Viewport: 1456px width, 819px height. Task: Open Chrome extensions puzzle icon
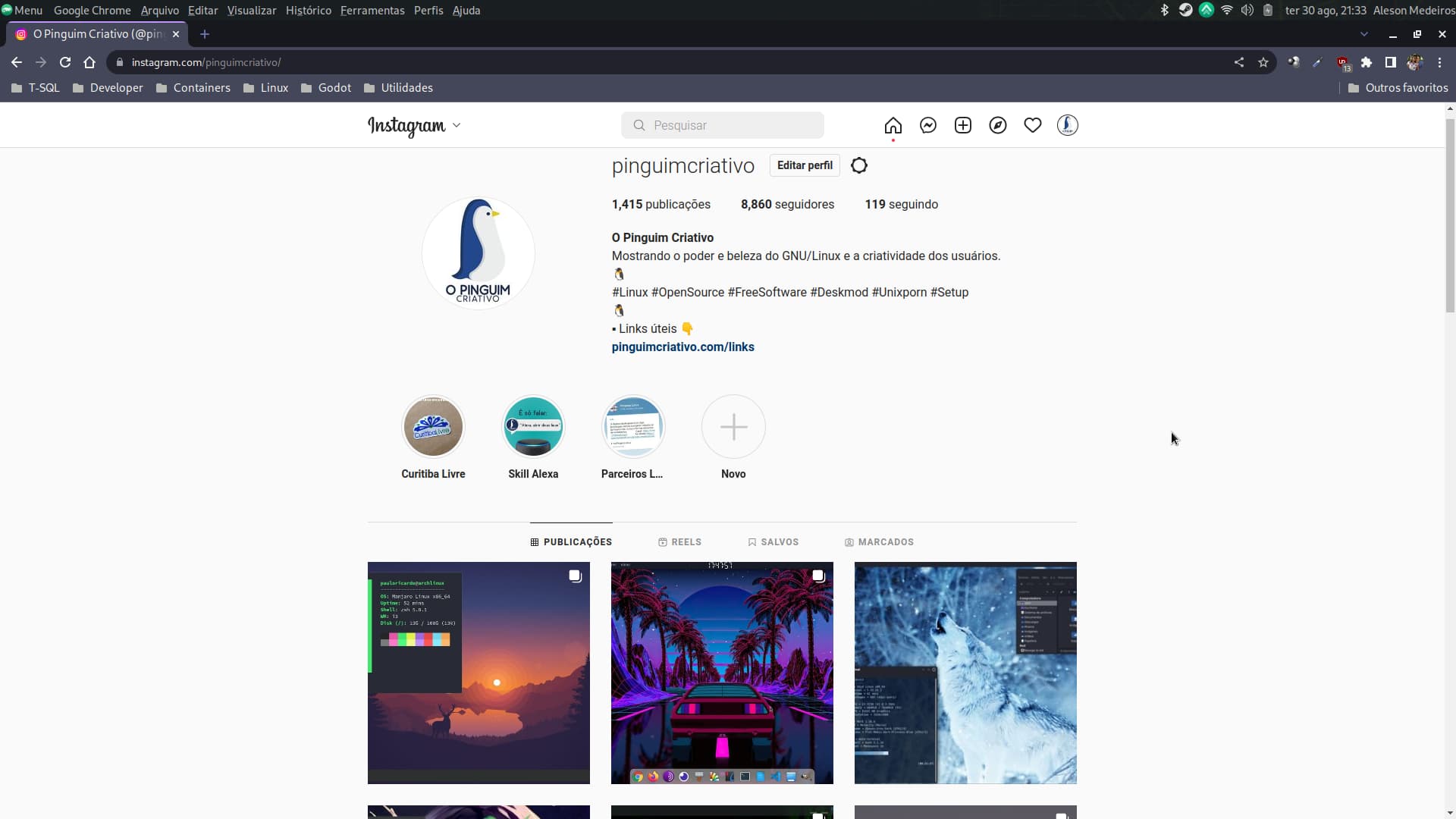pos(1367,62)
